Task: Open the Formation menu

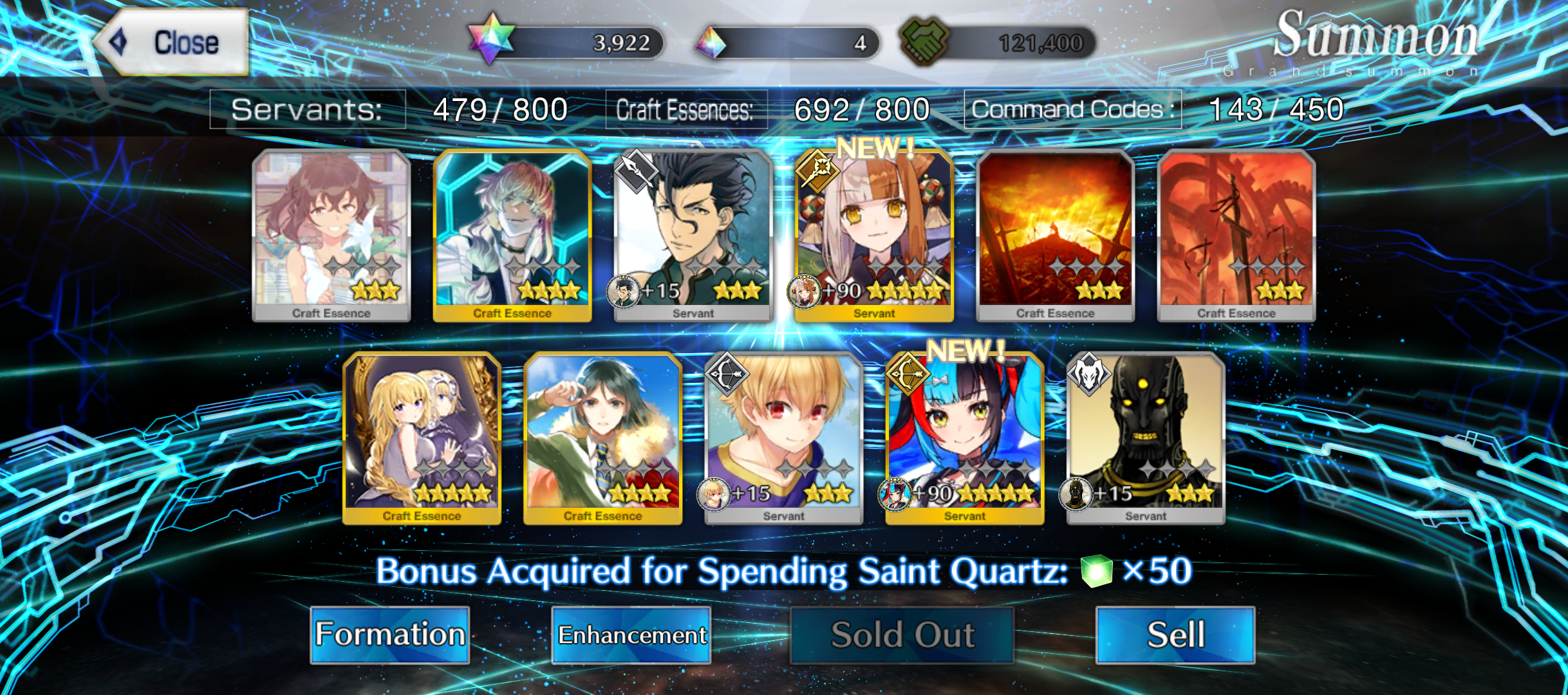Action: point(390,635)
